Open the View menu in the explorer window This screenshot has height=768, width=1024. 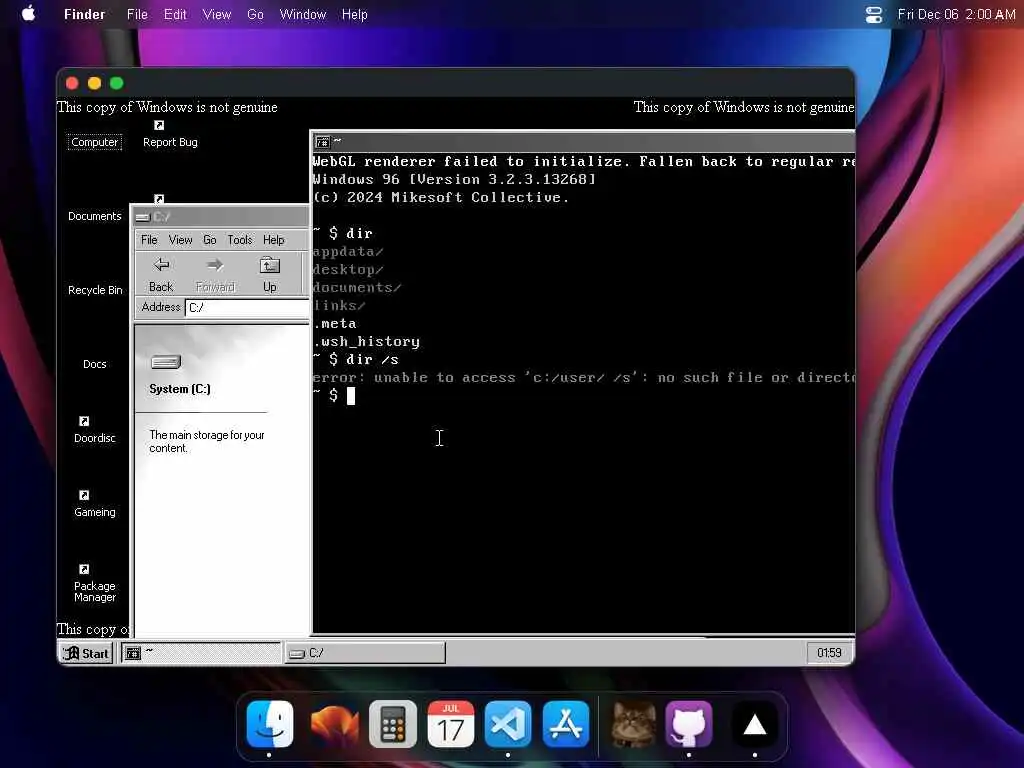[x=180, y=240]
